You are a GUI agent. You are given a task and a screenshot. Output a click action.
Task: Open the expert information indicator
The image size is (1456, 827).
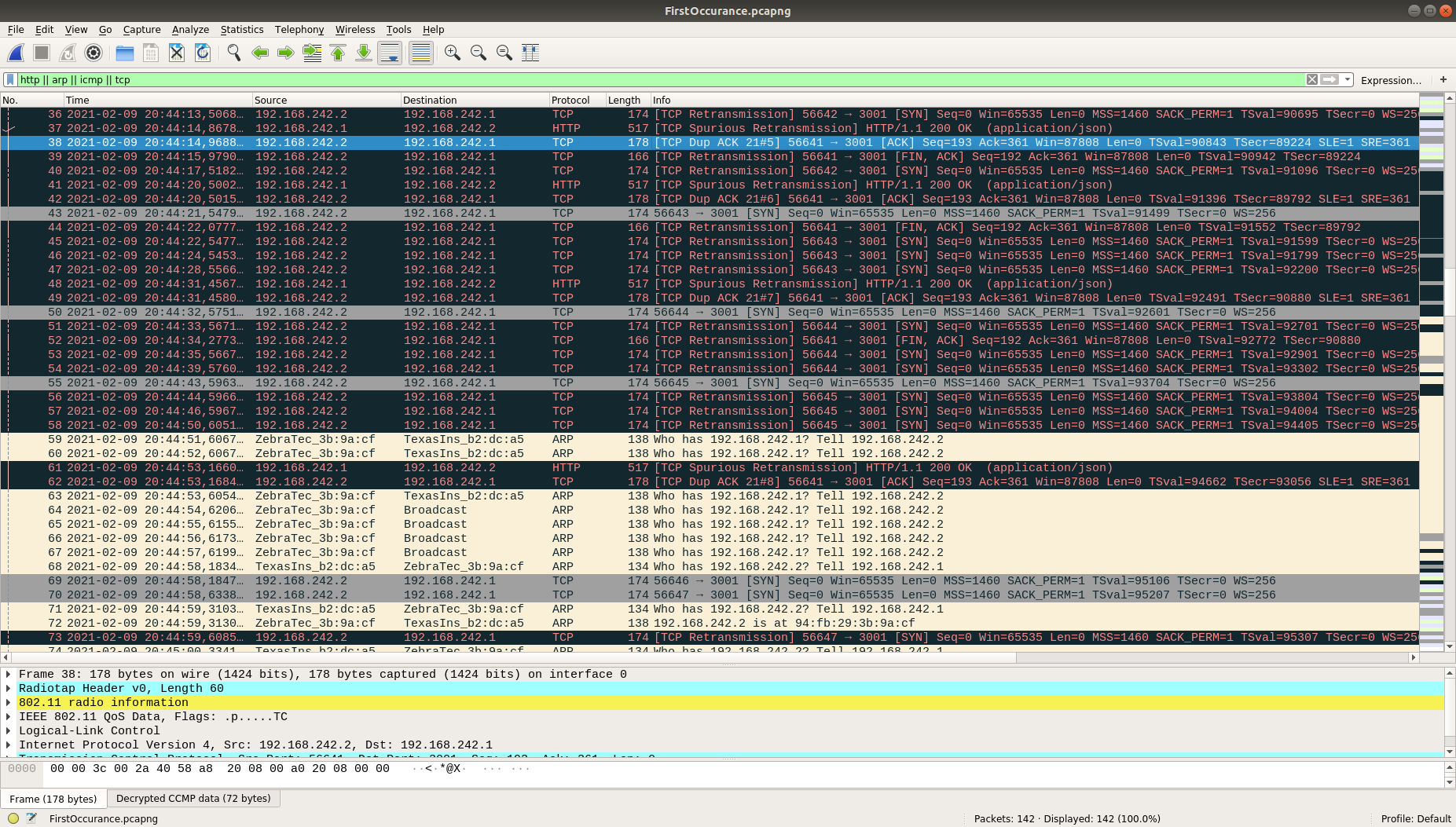click(13, 818)
